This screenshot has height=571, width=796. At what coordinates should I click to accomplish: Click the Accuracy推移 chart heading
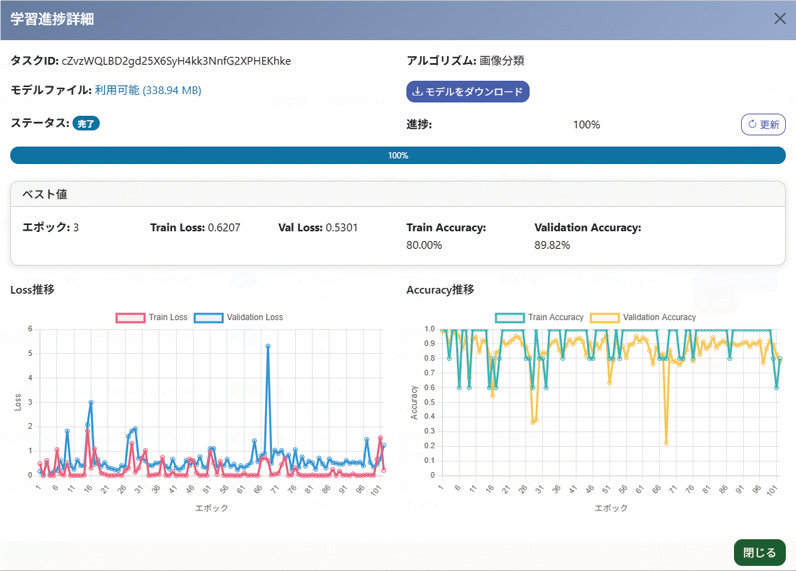(x=440, y=290)
